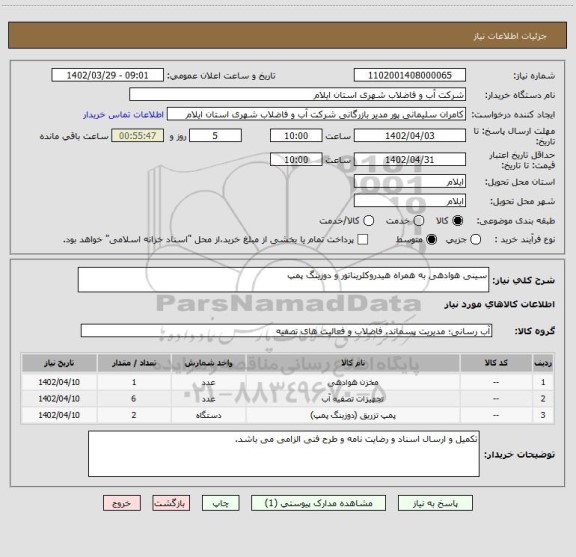
Task: Click request creator field کامران سلیمانی پور
Action: 316,115
